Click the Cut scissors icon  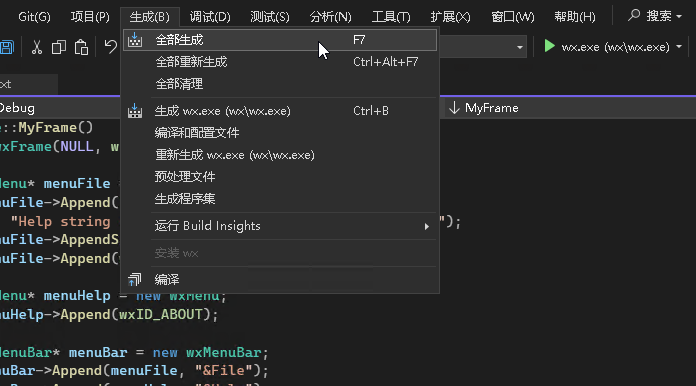37,47
